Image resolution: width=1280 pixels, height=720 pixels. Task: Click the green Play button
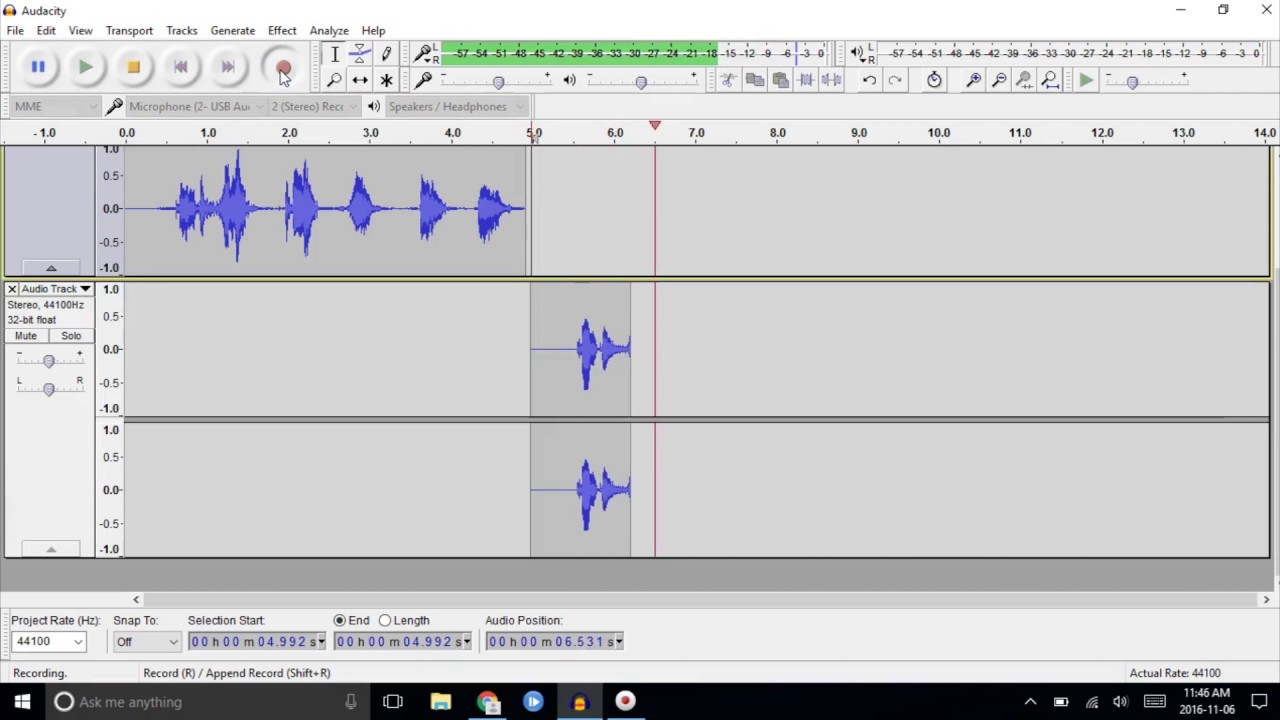pyautogui.click(x=85, y=67)
